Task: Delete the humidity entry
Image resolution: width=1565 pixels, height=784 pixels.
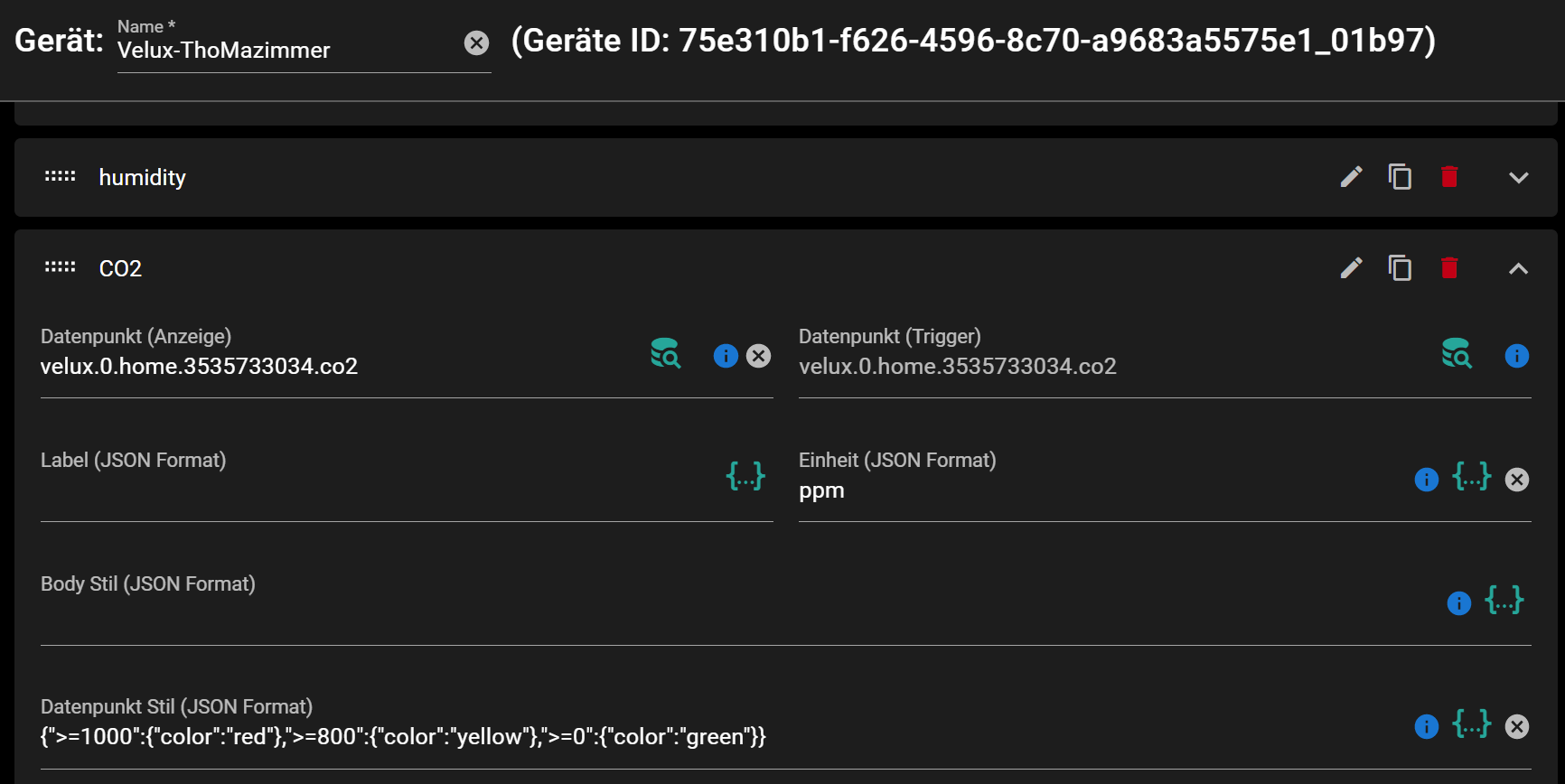Action: pos(1449,177)
